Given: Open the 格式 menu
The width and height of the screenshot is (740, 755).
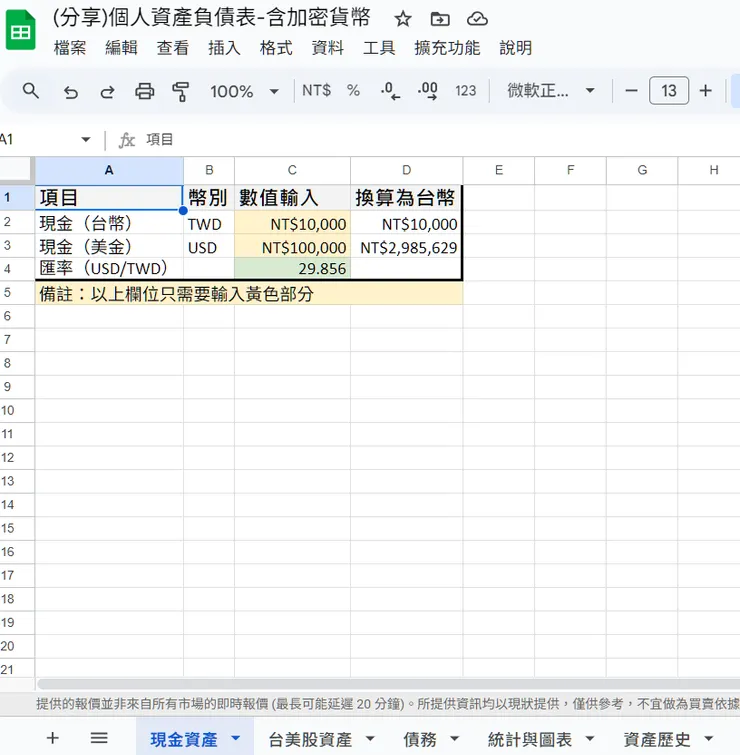Looking at the screenshot, I should click(276, 48).
